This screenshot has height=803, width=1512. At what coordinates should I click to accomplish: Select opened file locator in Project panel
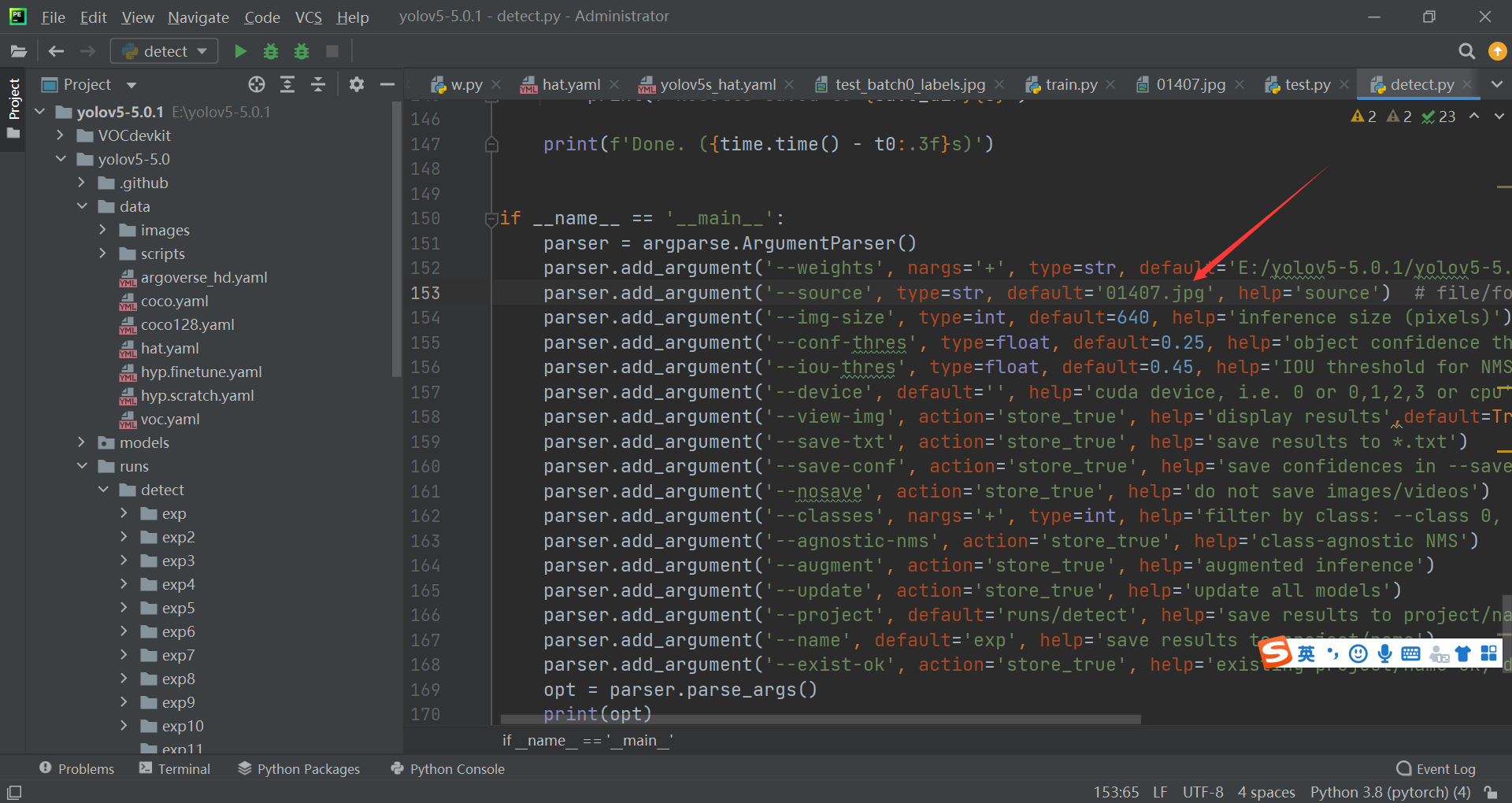[x=257, y=84]
